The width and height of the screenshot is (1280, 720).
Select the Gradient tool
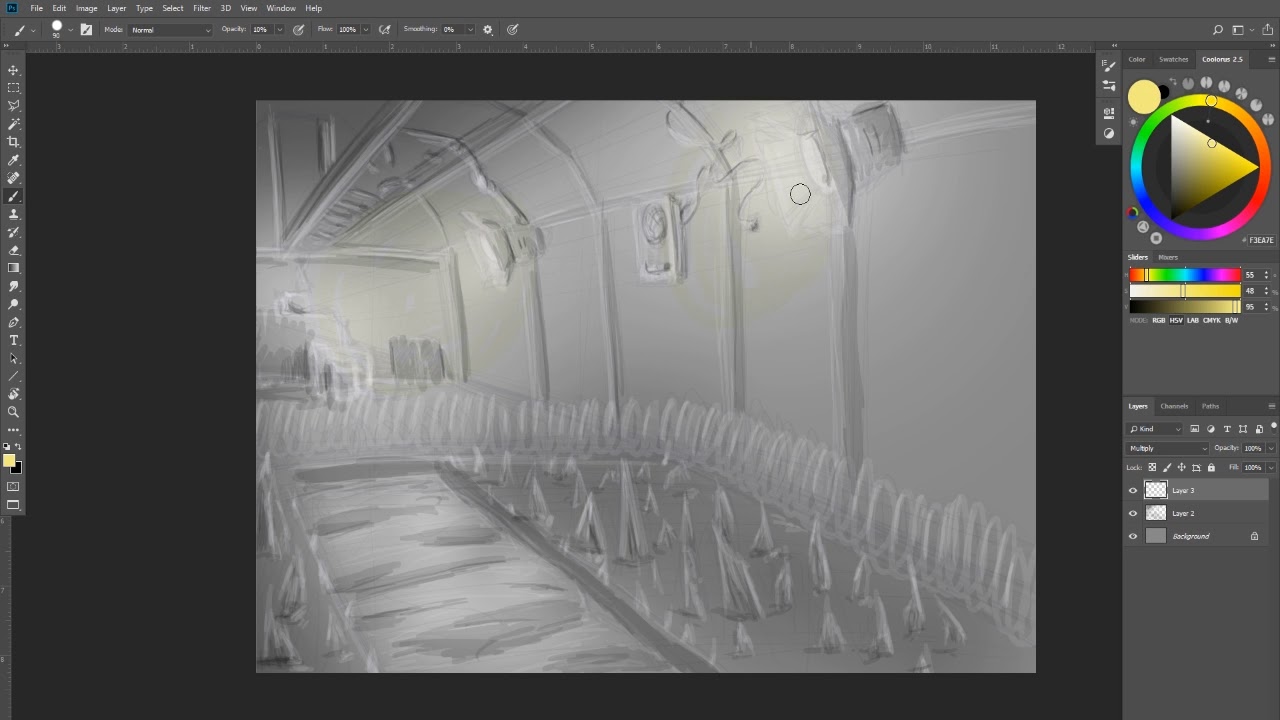13,268
